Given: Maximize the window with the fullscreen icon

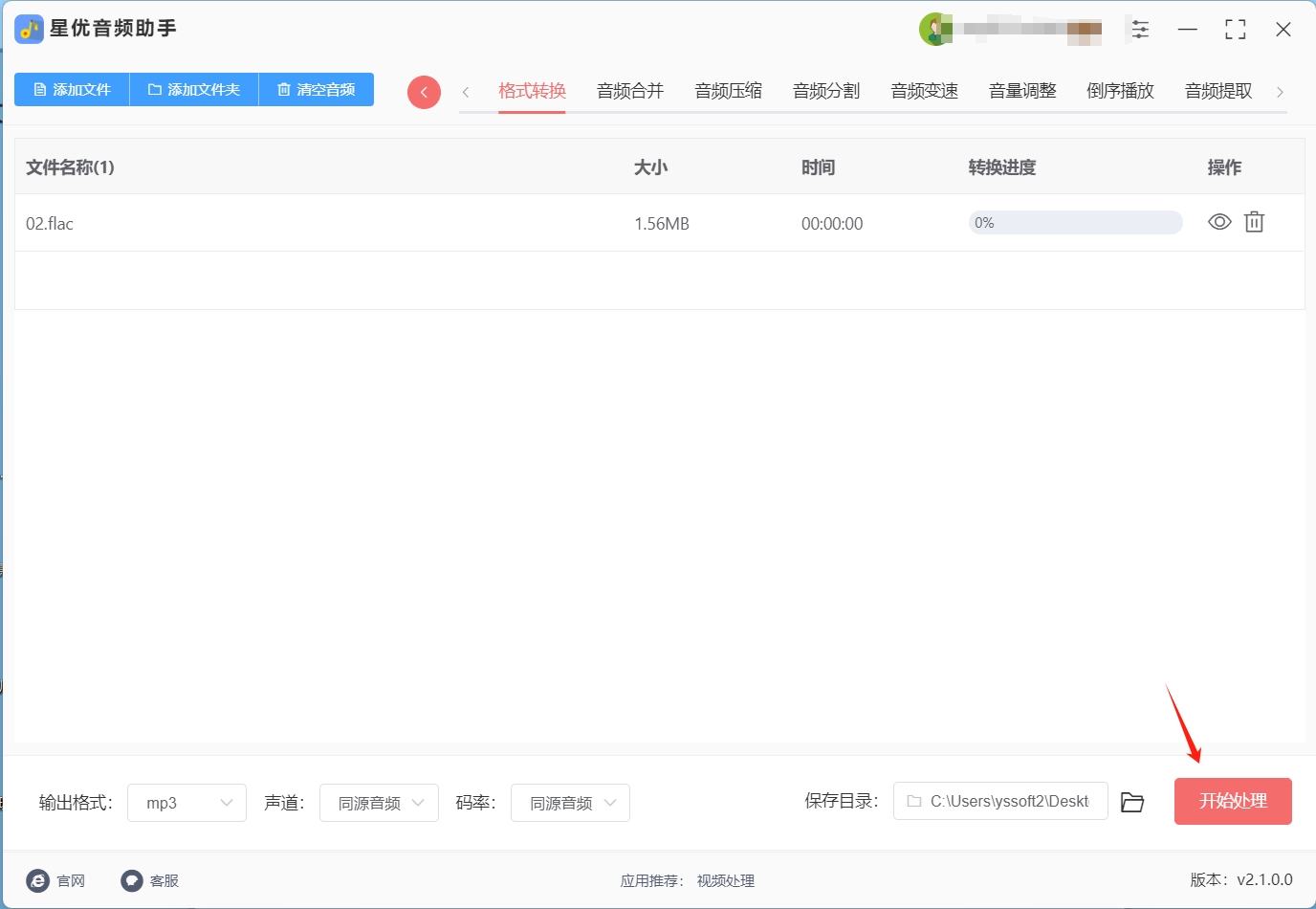Looking at the screenshot, I should click(1236, 30).
